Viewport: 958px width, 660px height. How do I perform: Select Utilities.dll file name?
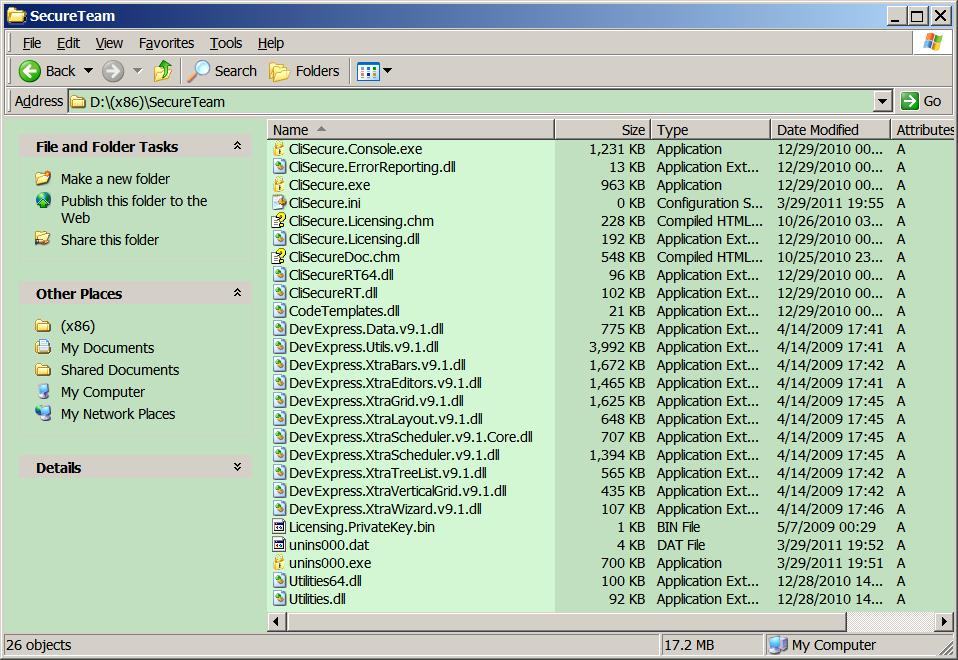(x=318, y=599)
